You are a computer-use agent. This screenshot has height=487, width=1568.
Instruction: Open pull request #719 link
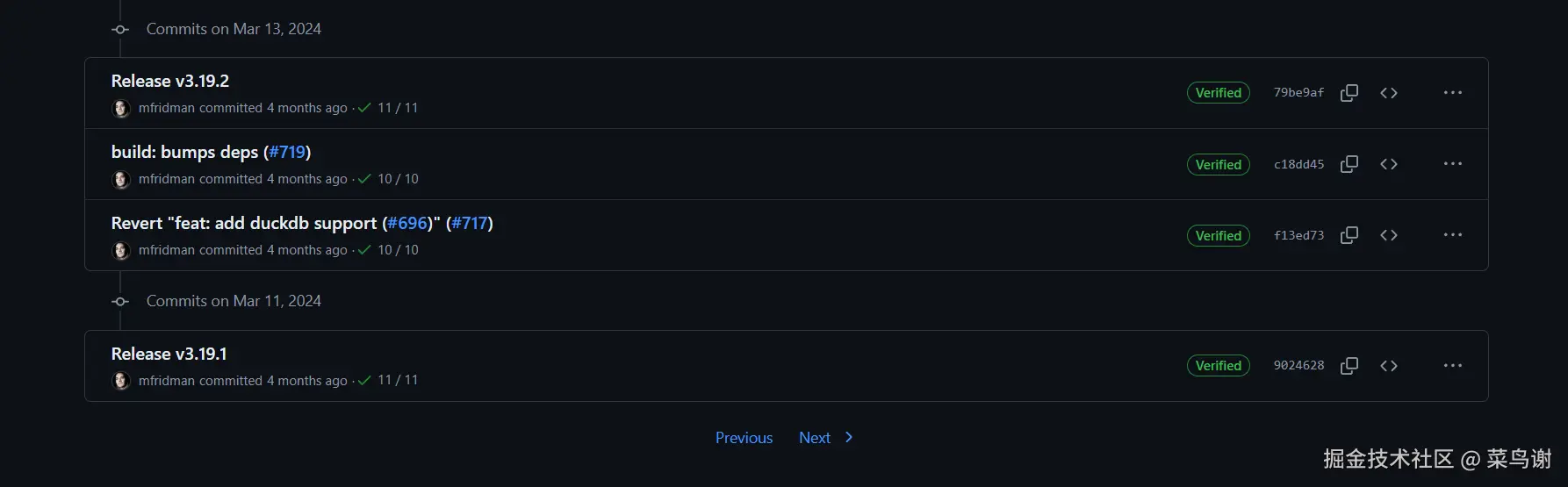(287, 152)
